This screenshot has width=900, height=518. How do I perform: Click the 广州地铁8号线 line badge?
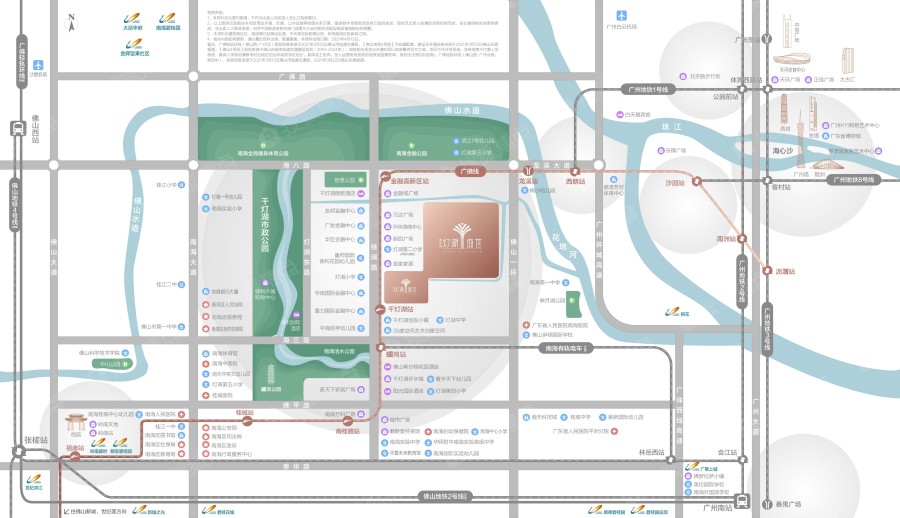pyautogui.click(x=854, y=180)
